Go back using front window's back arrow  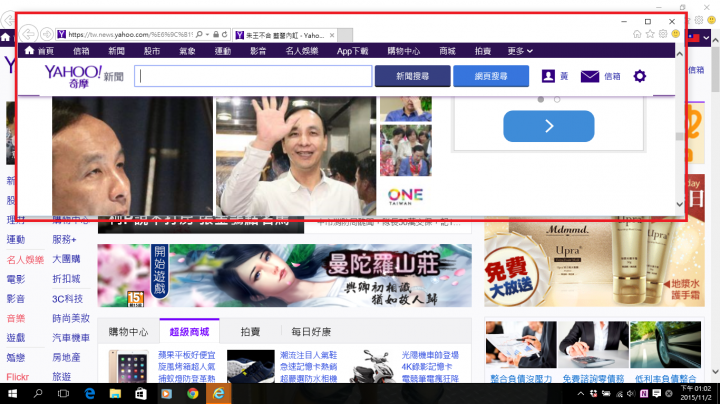(x=28, y=34)
